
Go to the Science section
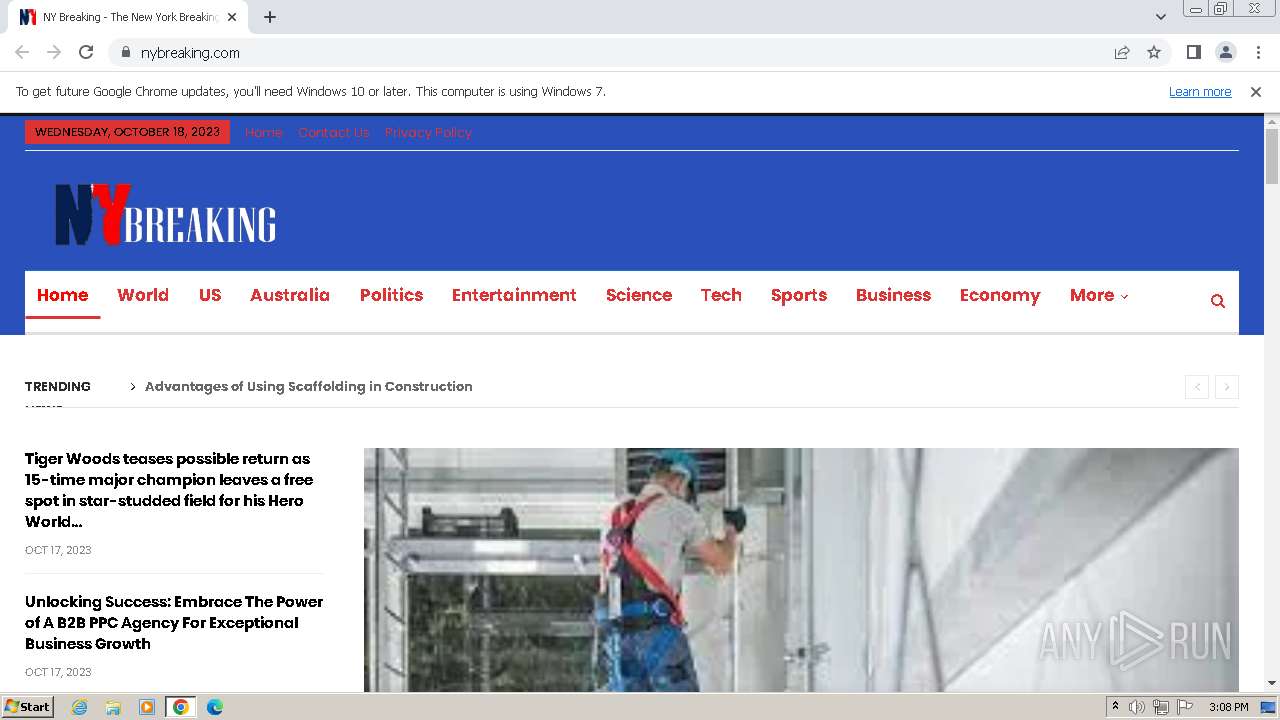[639, 295]
